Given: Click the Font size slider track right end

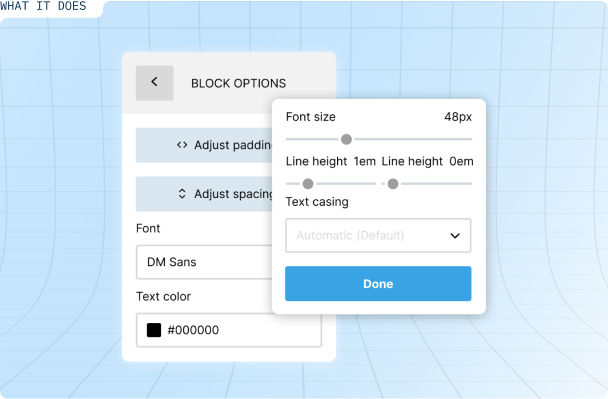Looking at the screenshot, I should coord(469,139).
